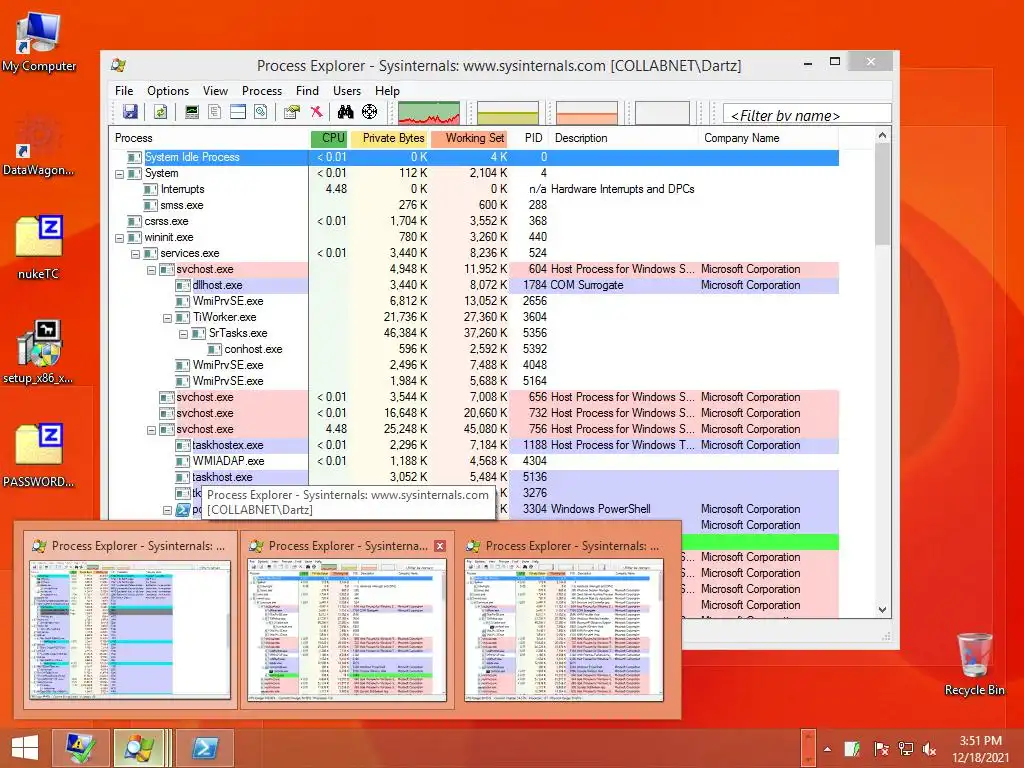This screenshot has height=768, width=1024.
Task: Collapse the Windows PowerShell tree node
Action: point(167,510)
